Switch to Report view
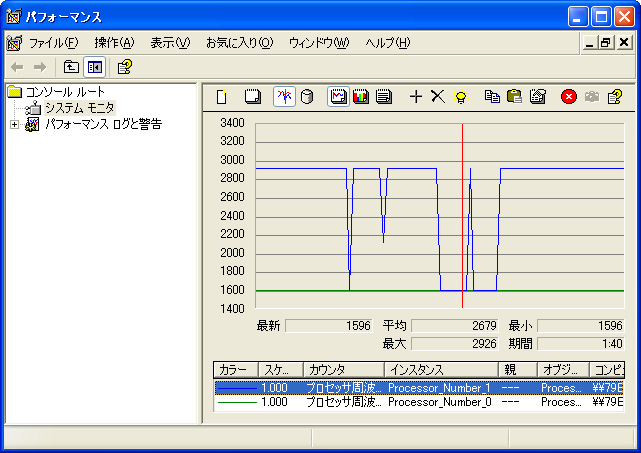This screenshot has width=641, height=453. (x=383, y=97)
